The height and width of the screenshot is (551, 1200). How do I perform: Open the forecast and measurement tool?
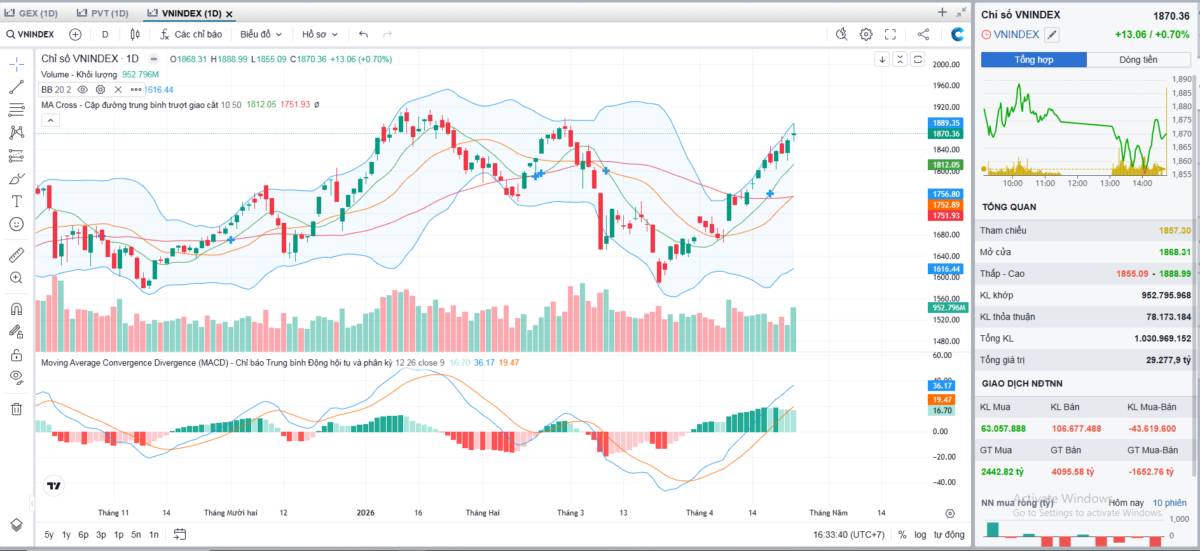[x=16, y=155]
